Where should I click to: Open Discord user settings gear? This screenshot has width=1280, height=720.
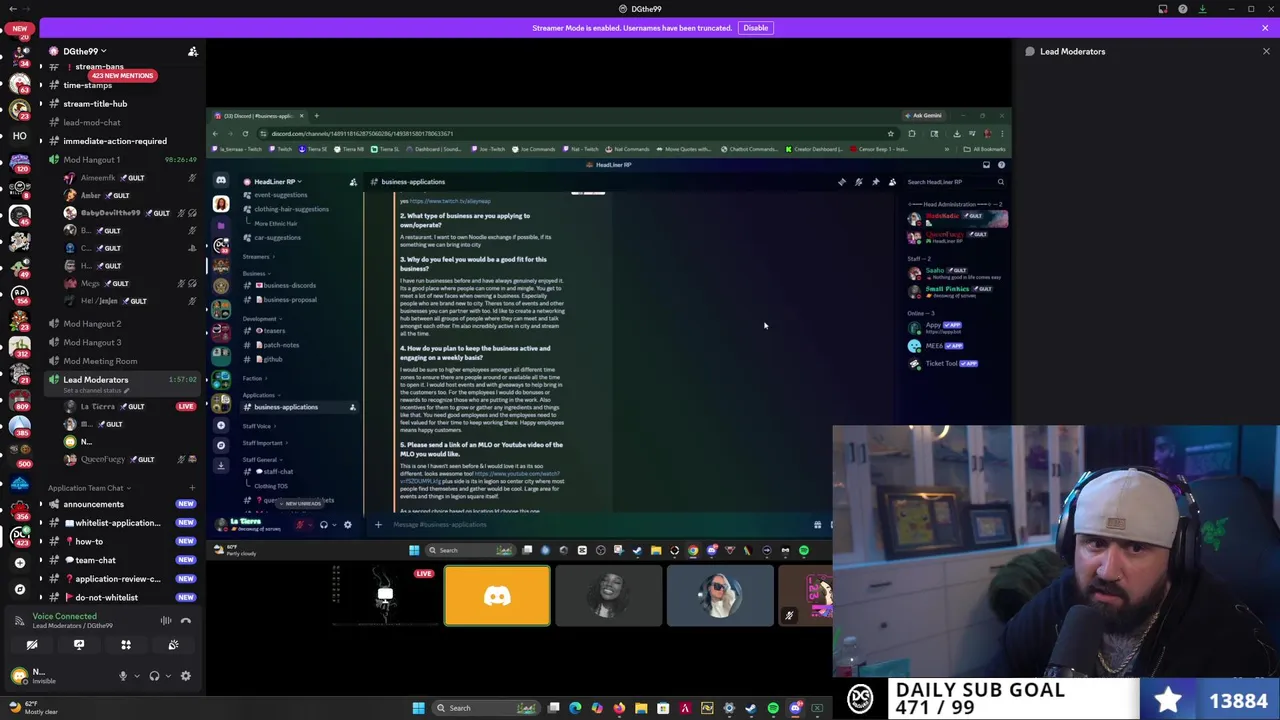[x=185, y=676]
